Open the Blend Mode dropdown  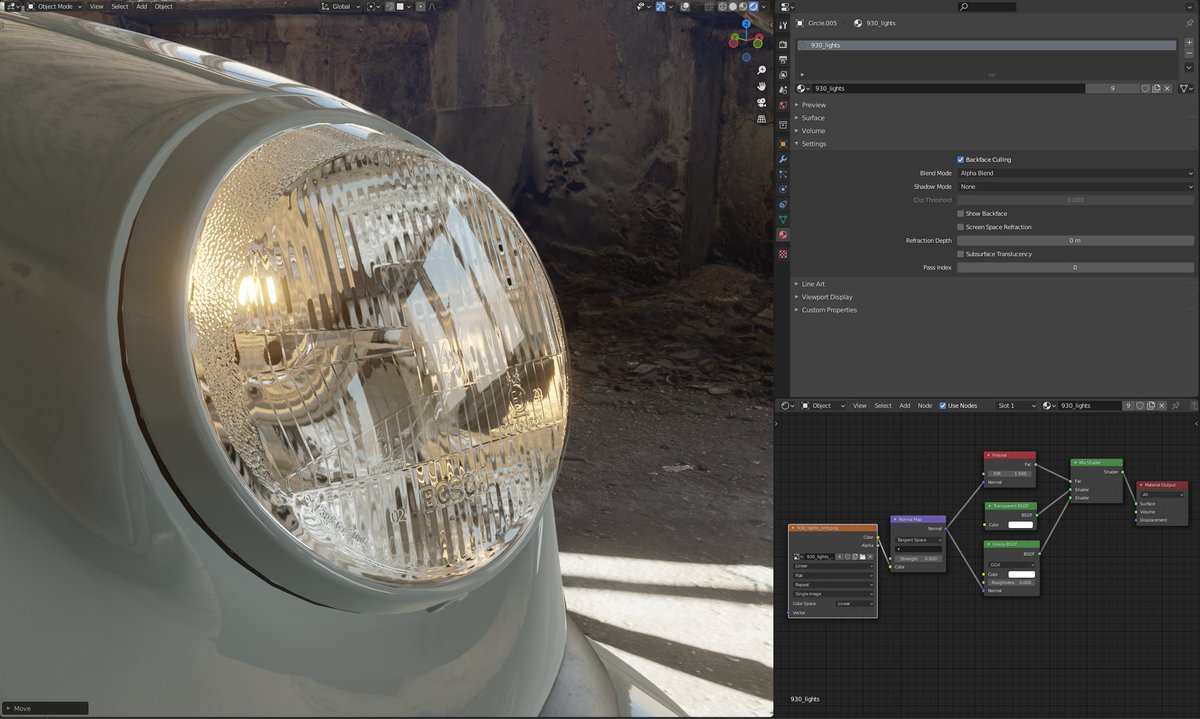click(x=1075, y=173)
